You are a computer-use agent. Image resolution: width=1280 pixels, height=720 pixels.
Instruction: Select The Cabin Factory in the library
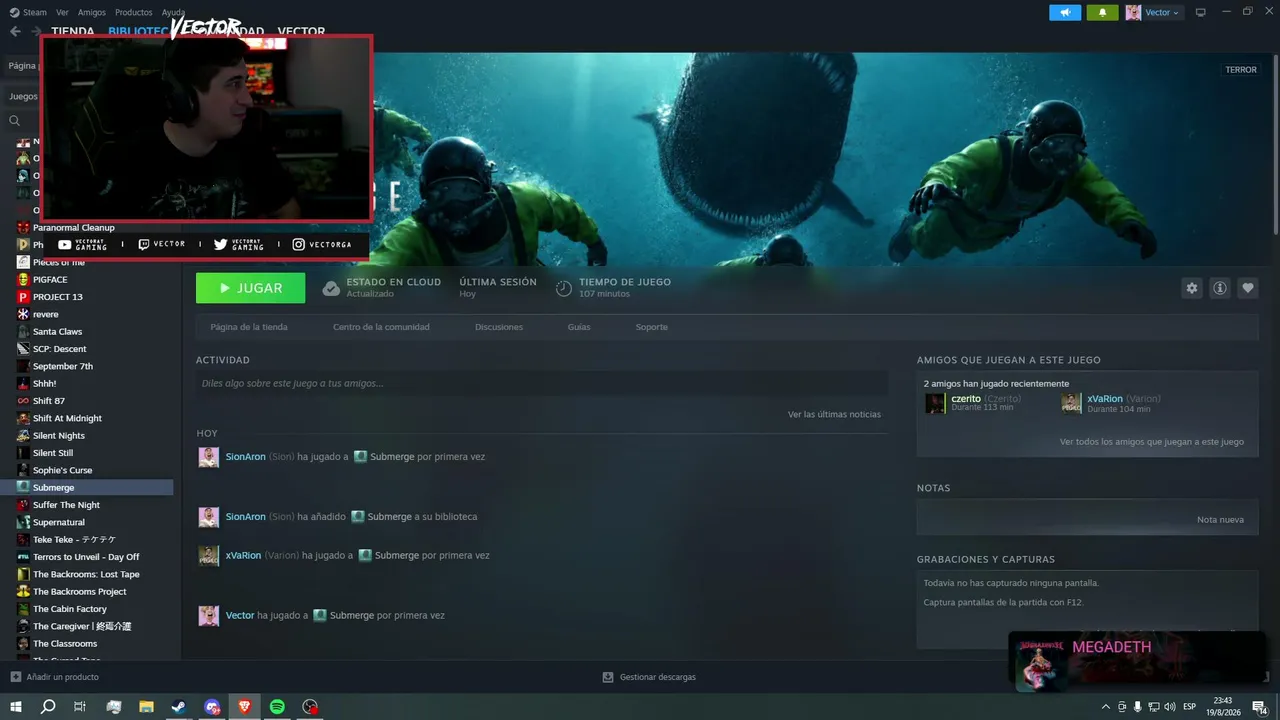[x=70, y=609]
